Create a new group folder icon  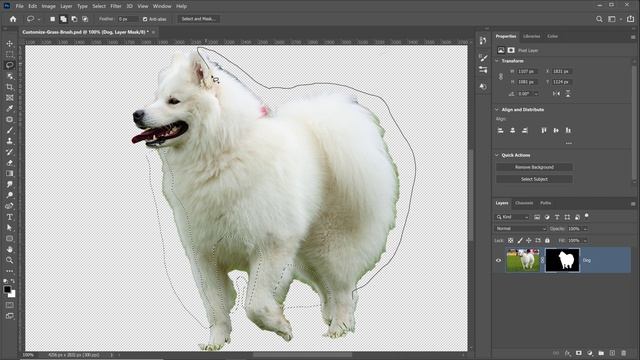[x=601, y=353]
